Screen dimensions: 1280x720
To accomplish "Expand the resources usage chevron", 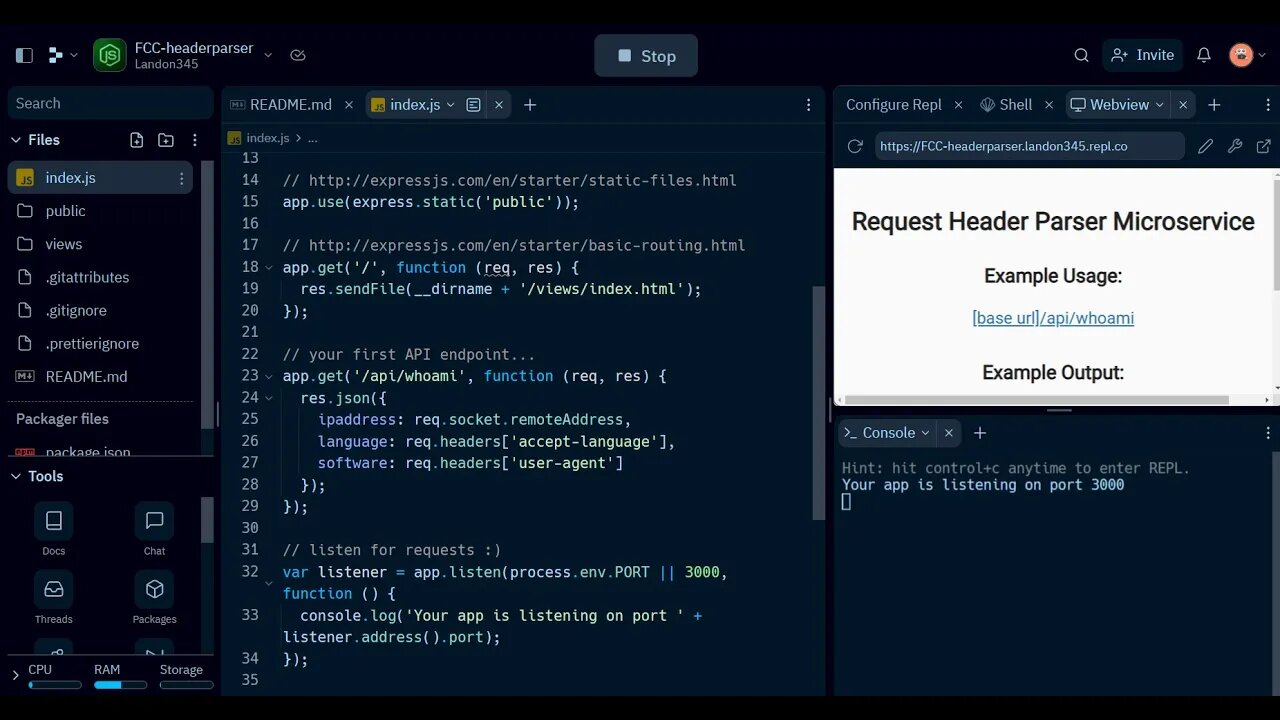I will (x=15, y=676).
